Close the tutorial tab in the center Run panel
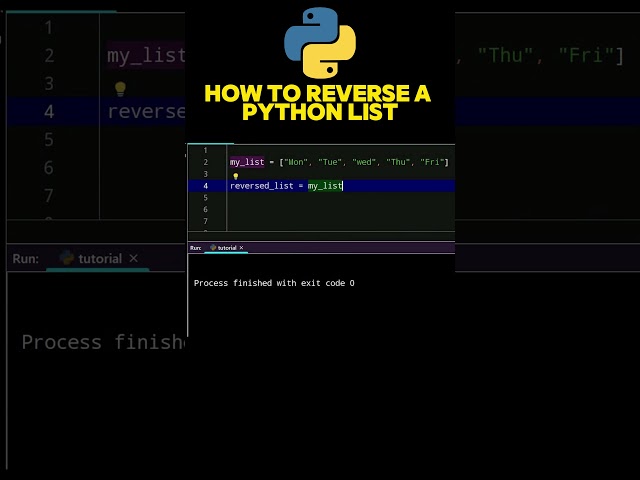This screenshot has width=640, height=480. 242,248
